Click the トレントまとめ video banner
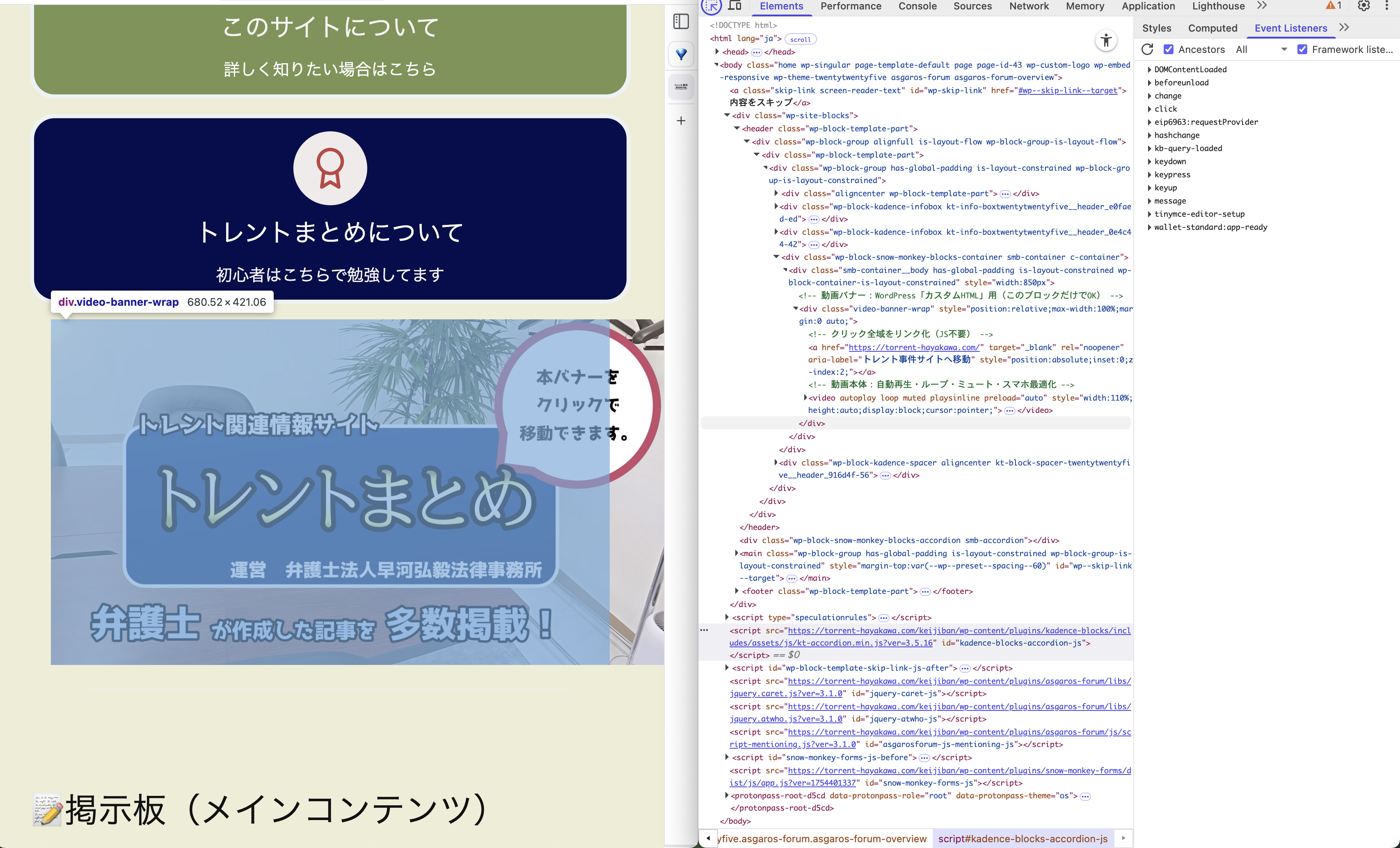 click(357, 492)
